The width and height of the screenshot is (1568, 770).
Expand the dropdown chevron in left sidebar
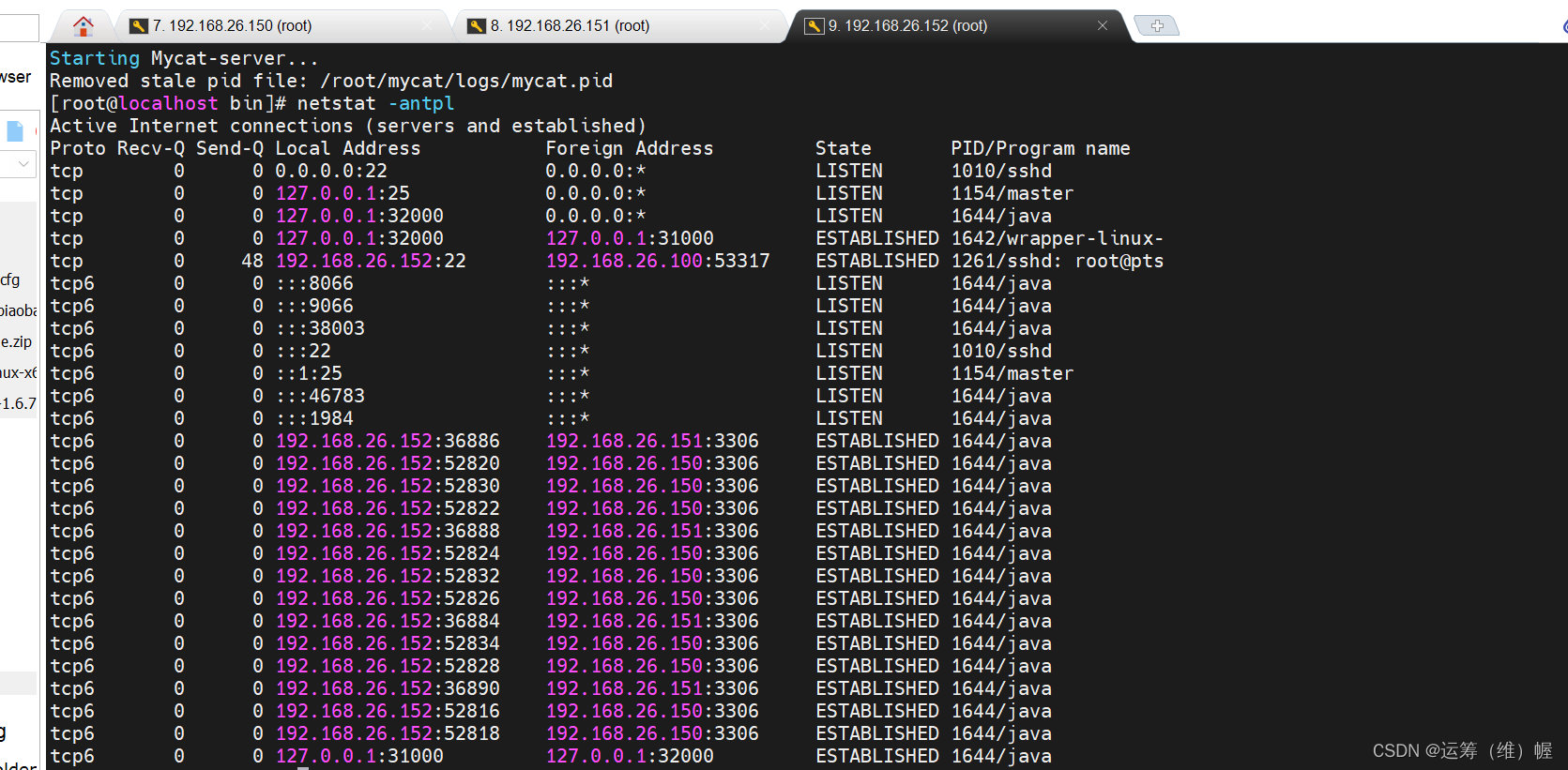pyautogui.click(x=23, y=164)
